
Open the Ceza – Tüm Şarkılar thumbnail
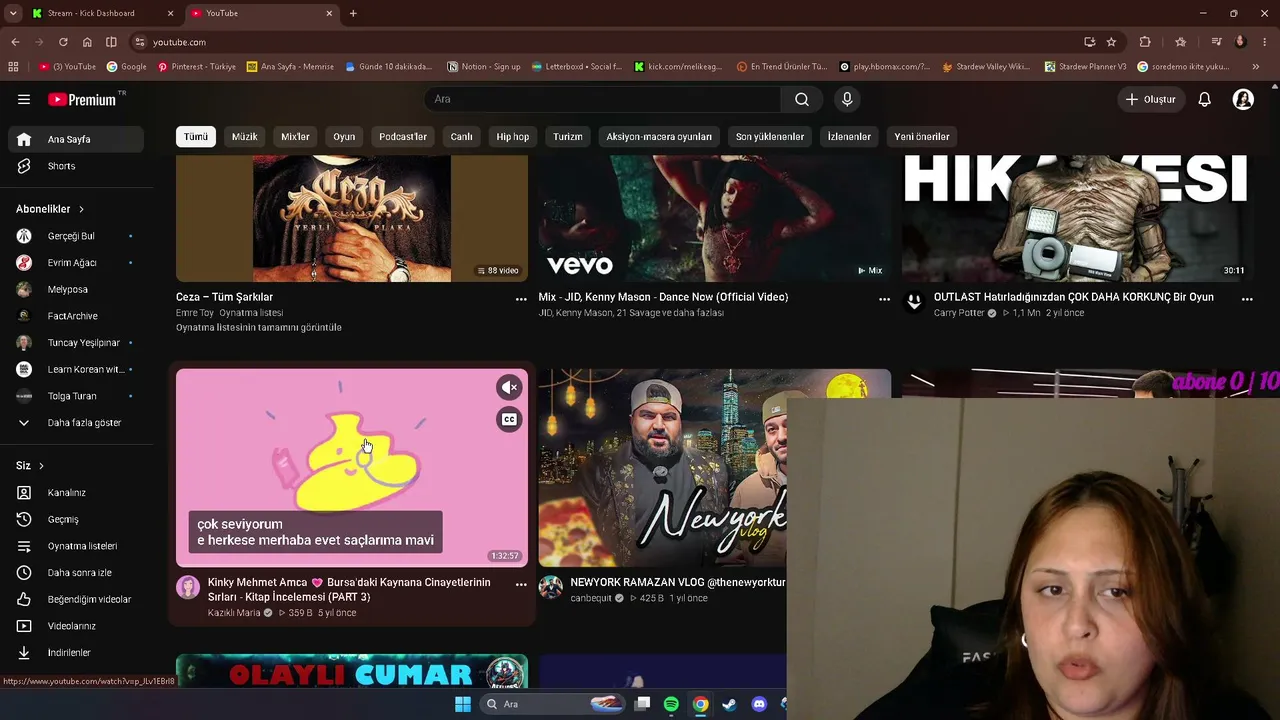pos(352,218)
